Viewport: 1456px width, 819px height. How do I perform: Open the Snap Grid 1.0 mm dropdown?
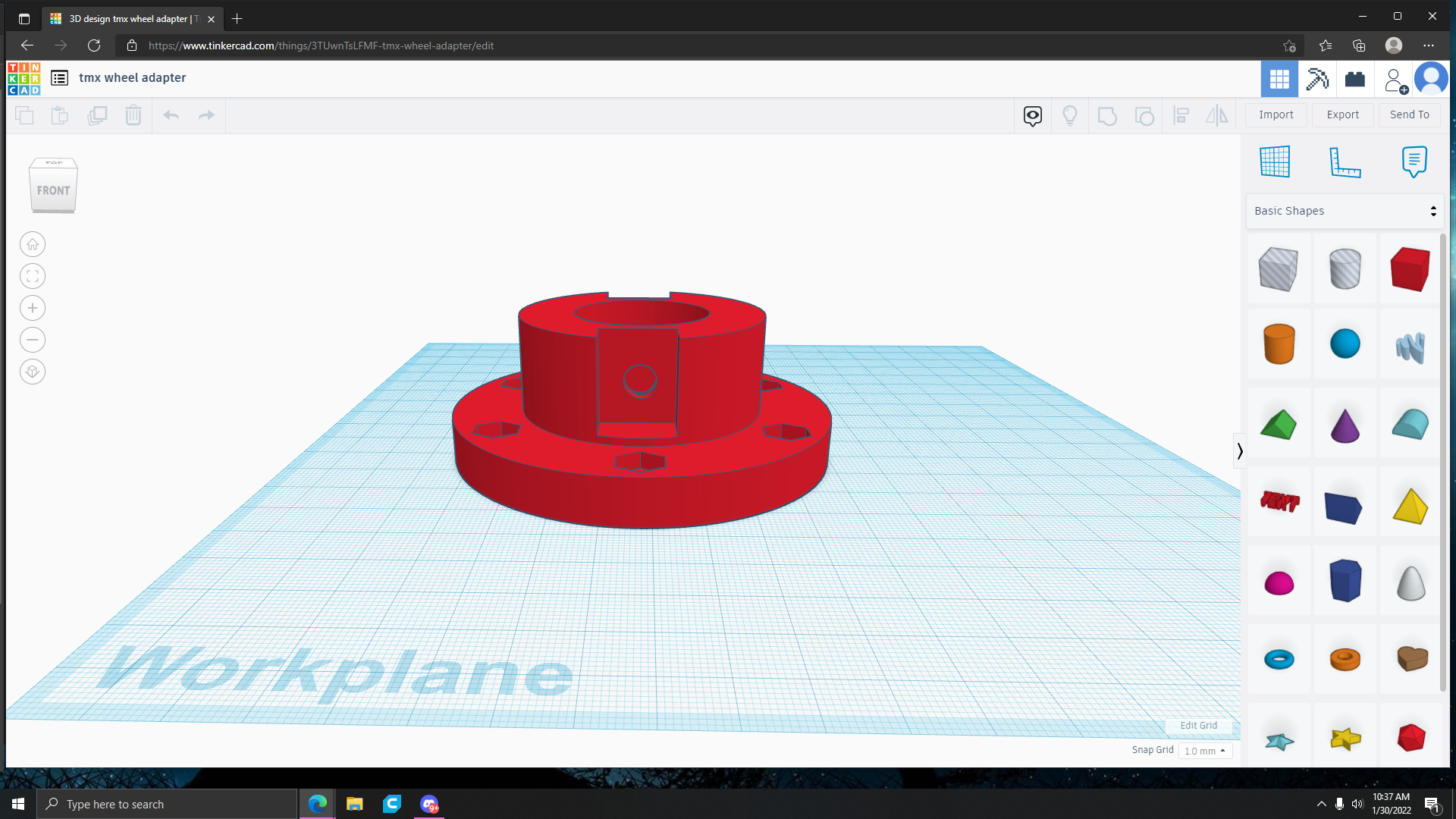(x=1205, y=751)
